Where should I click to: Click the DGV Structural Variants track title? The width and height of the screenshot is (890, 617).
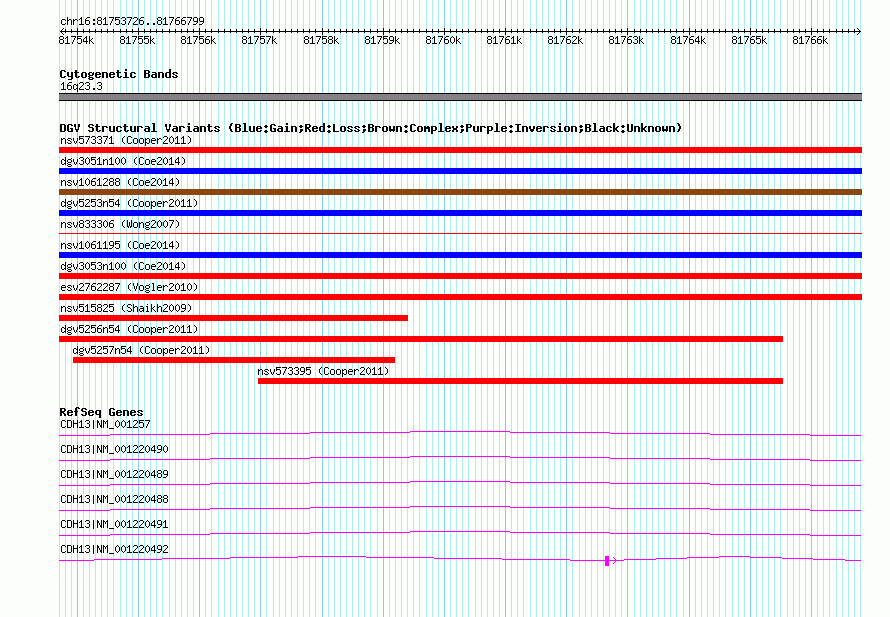[371, 128]
